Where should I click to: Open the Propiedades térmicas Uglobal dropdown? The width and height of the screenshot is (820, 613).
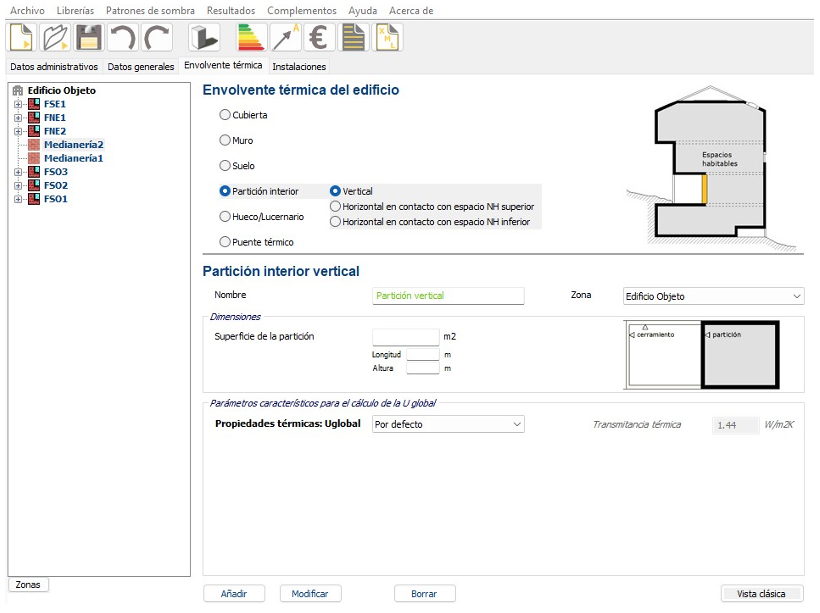pos(447,424)
